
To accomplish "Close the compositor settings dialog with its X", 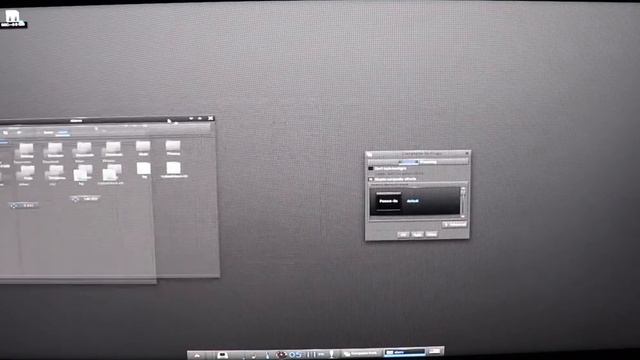I will pos(467,153).
